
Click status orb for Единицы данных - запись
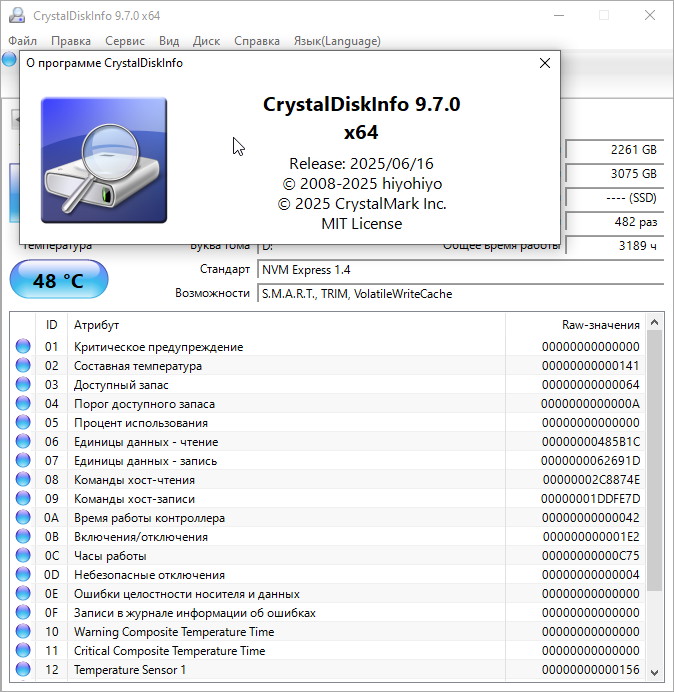pyautogui.click(x=23, y=460)
